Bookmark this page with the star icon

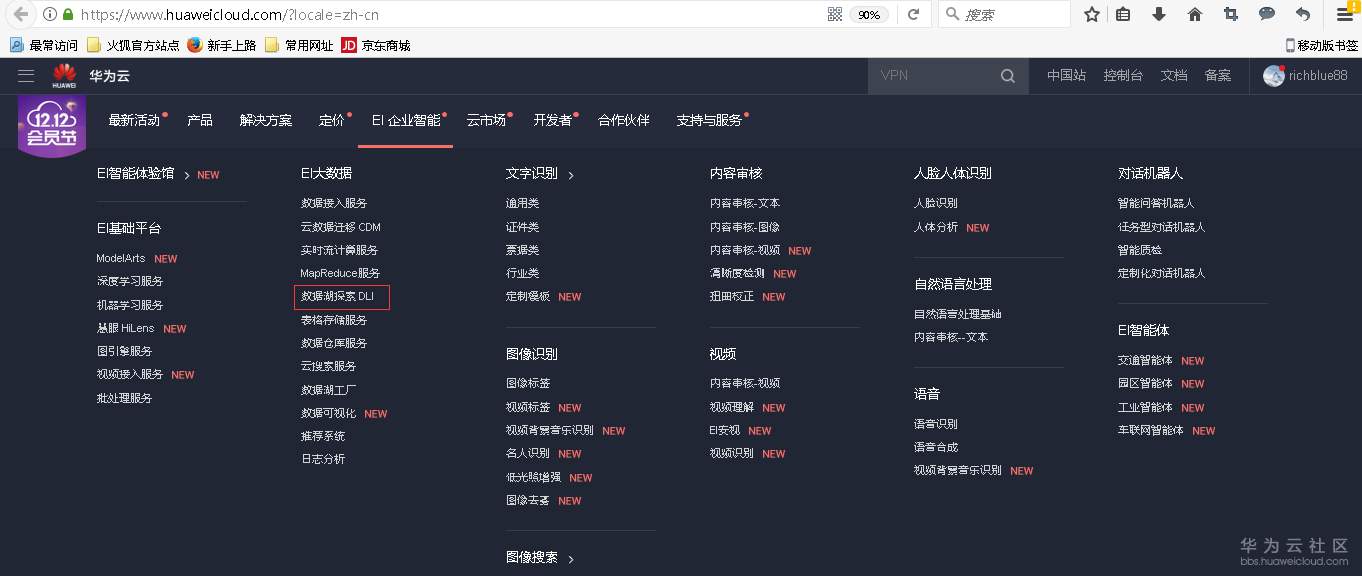point(1091,14)
